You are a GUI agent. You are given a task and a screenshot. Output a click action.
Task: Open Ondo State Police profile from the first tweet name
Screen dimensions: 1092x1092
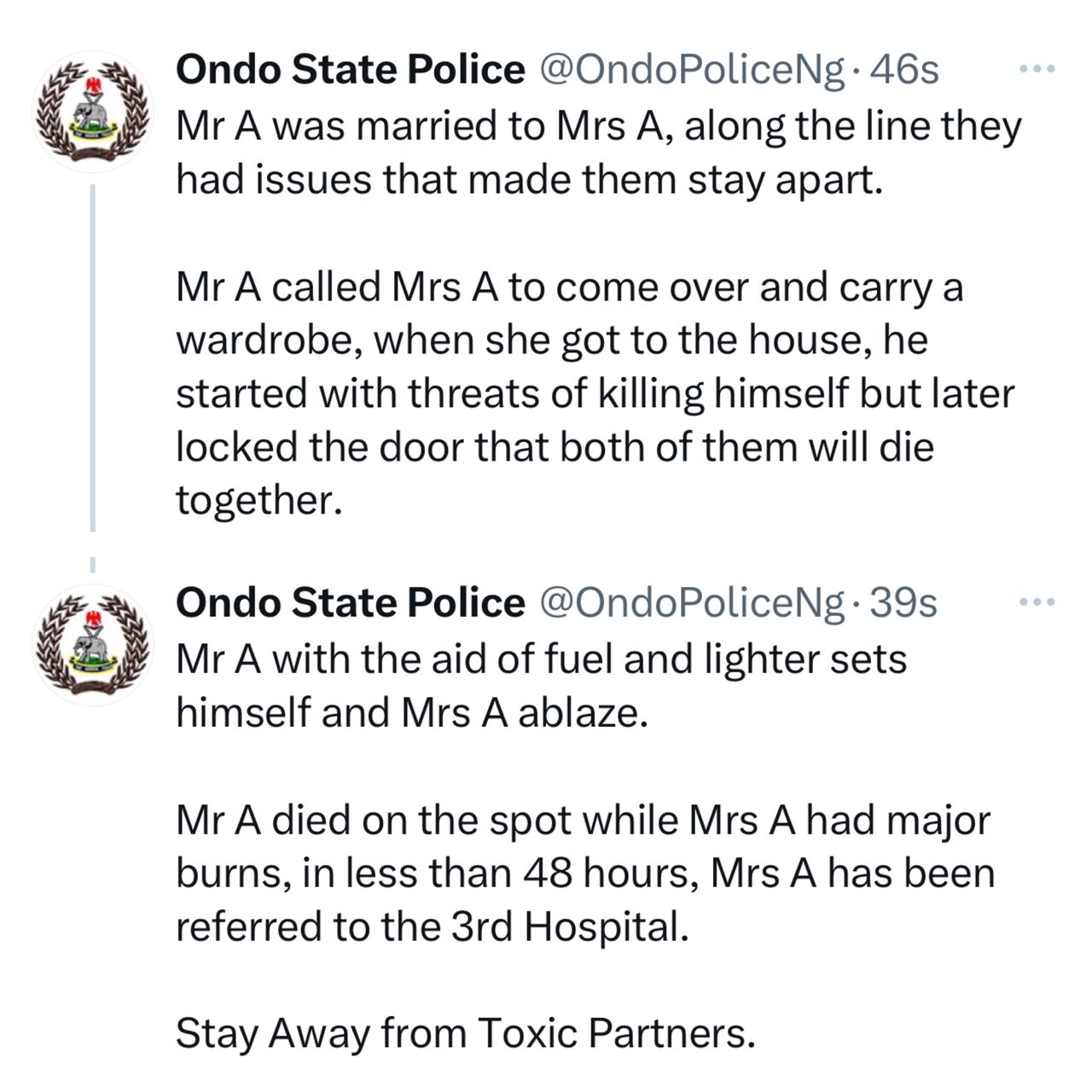(x=350, y=70)
